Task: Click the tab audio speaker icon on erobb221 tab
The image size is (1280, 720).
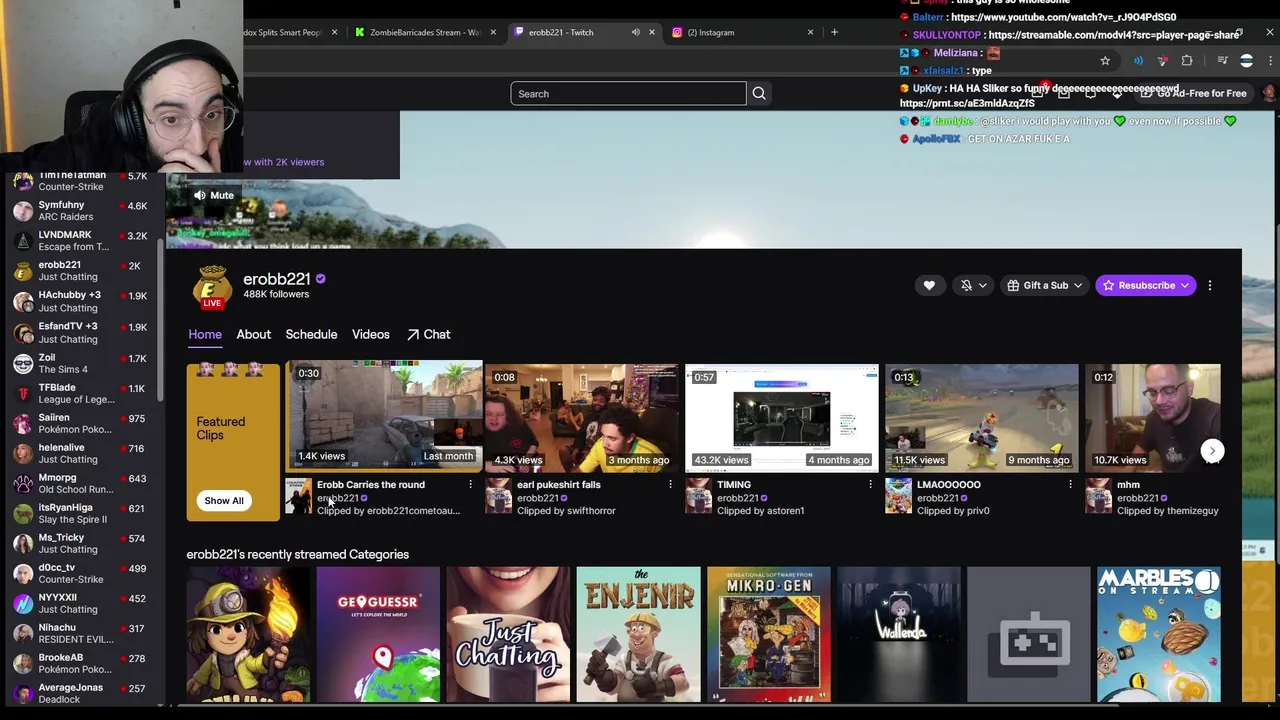Action: coord(635,32)
